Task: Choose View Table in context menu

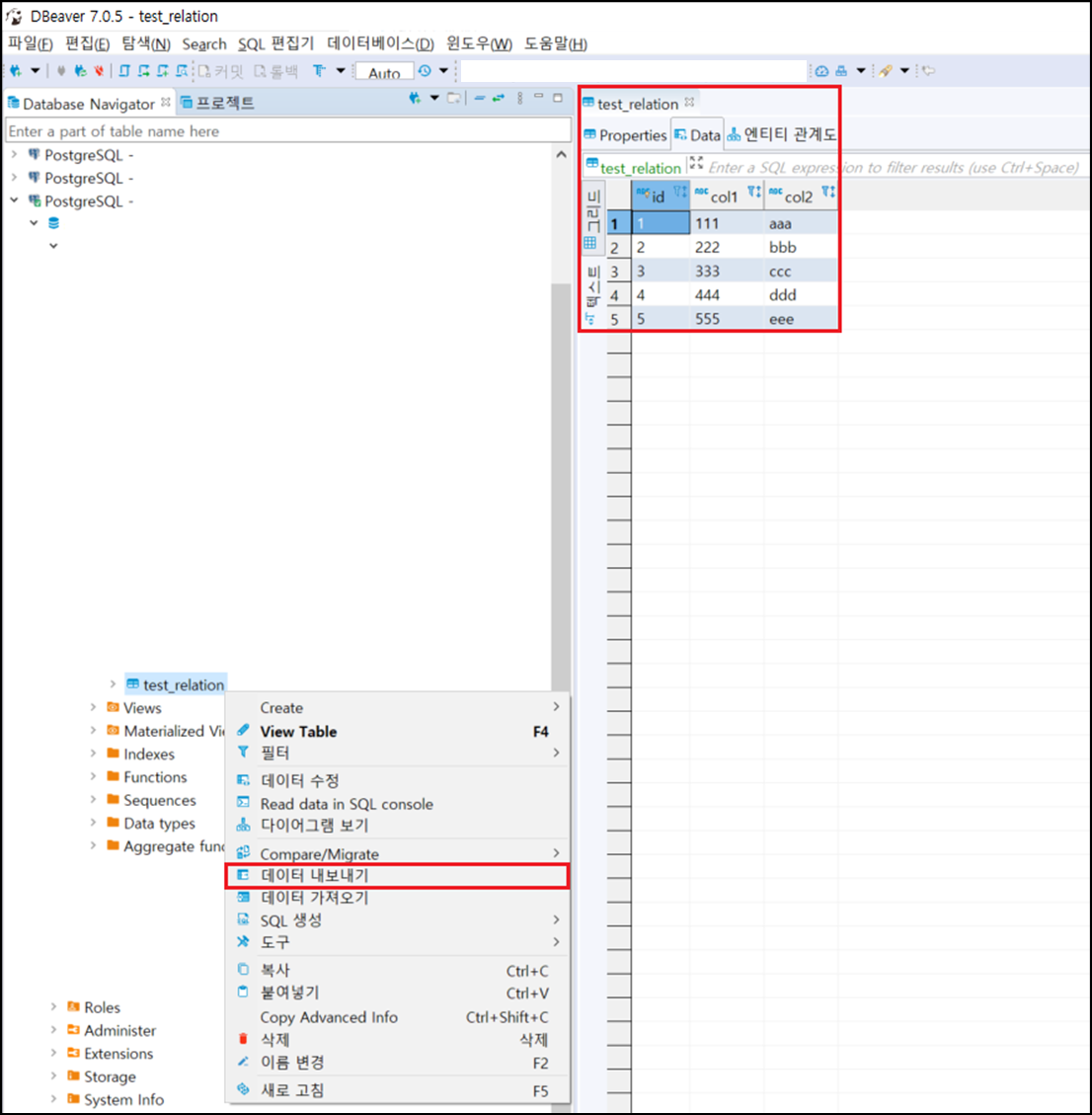Action: point(398,731)
